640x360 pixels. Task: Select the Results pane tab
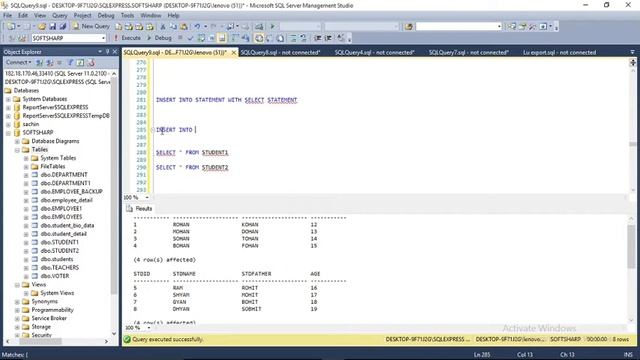pyautogui.click(x=139, y=209)
